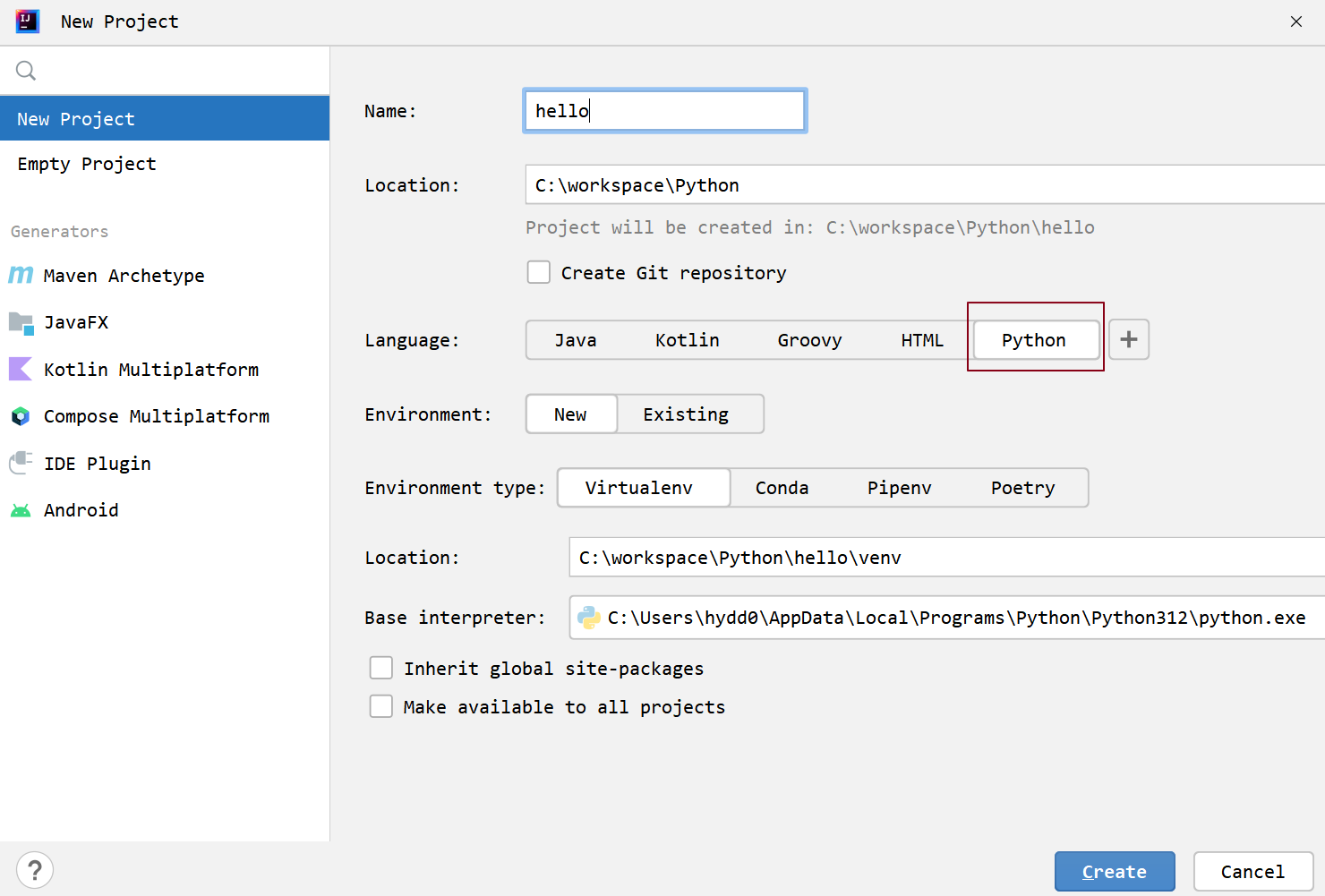Tick Inherit global site-packages

coord(381,668)
